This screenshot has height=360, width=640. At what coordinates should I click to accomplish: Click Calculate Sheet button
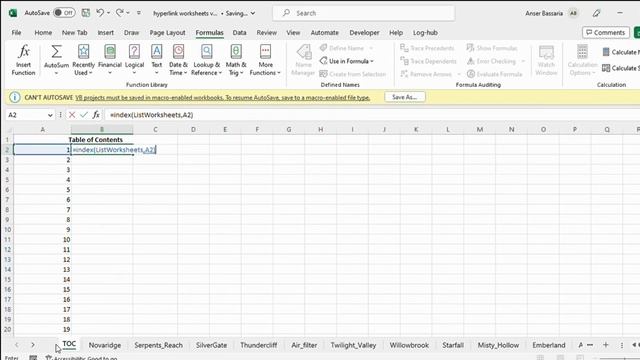(x=620, y=68)
